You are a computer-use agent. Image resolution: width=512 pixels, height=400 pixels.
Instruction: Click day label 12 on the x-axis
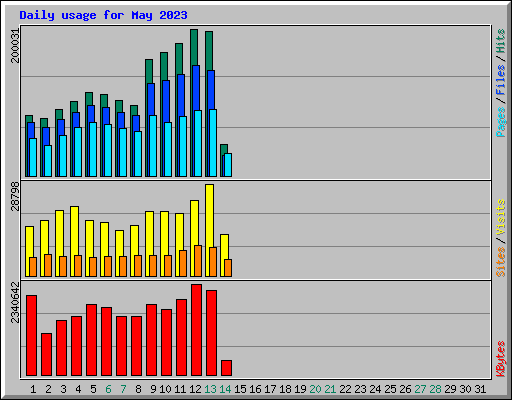[x=195, y=389]
